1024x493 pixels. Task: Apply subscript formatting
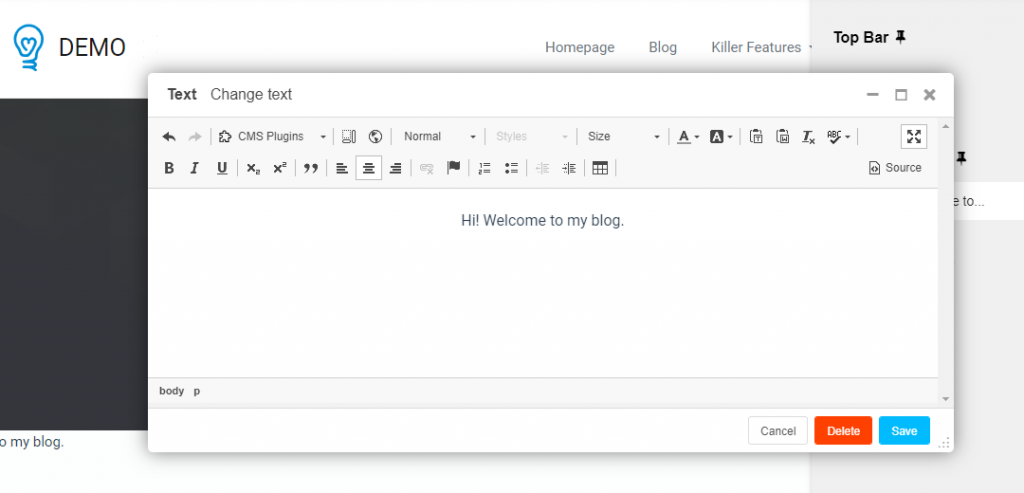[x=253, y=168]
